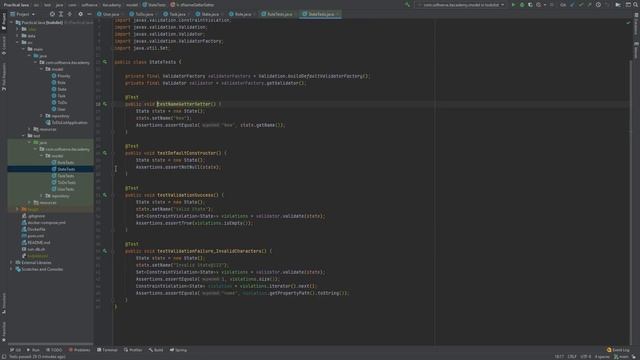This screenshot has height=360, width=640.
Task: Select docker-compose.yml in the project tree
Action: click(44, 222)
